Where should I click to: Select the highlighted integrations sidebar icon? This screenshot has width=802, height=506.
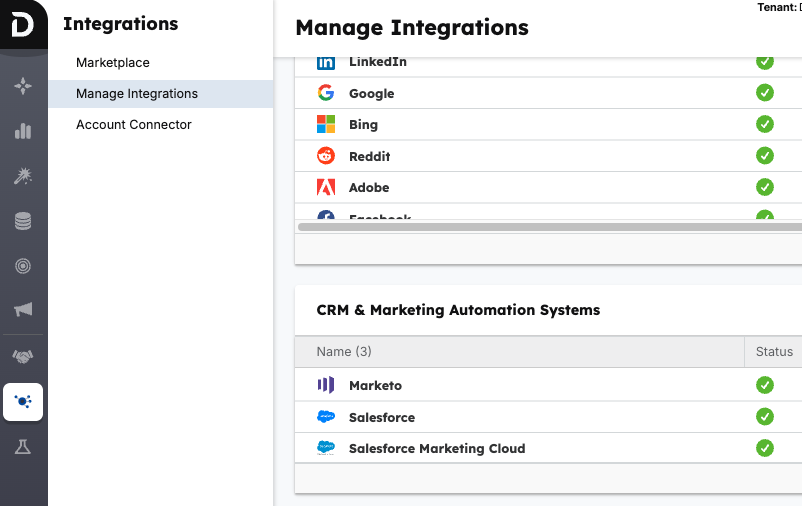23,402
